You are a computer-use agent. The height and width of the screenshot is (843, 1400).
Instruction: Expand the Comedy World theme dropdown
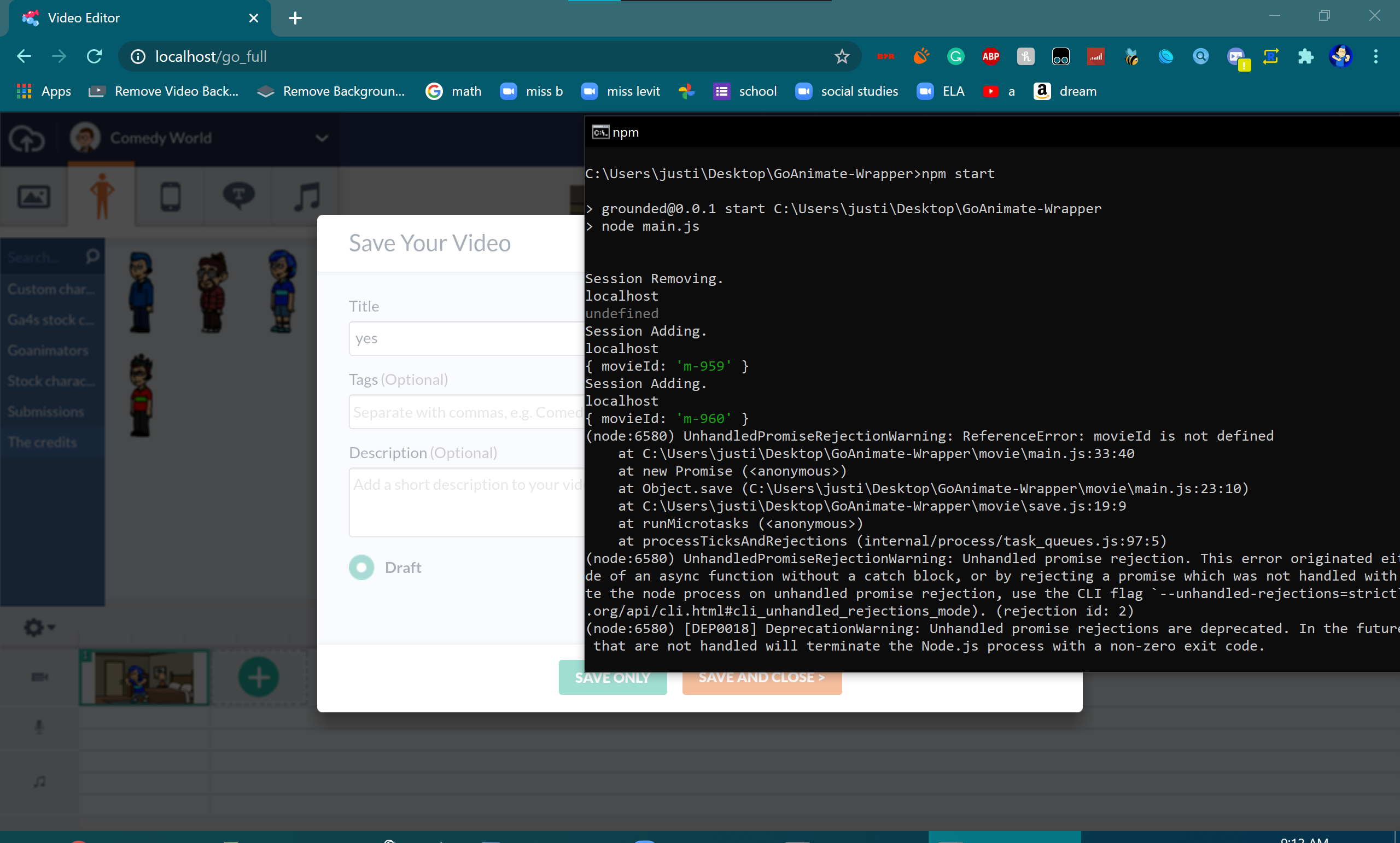pos(322,138)
